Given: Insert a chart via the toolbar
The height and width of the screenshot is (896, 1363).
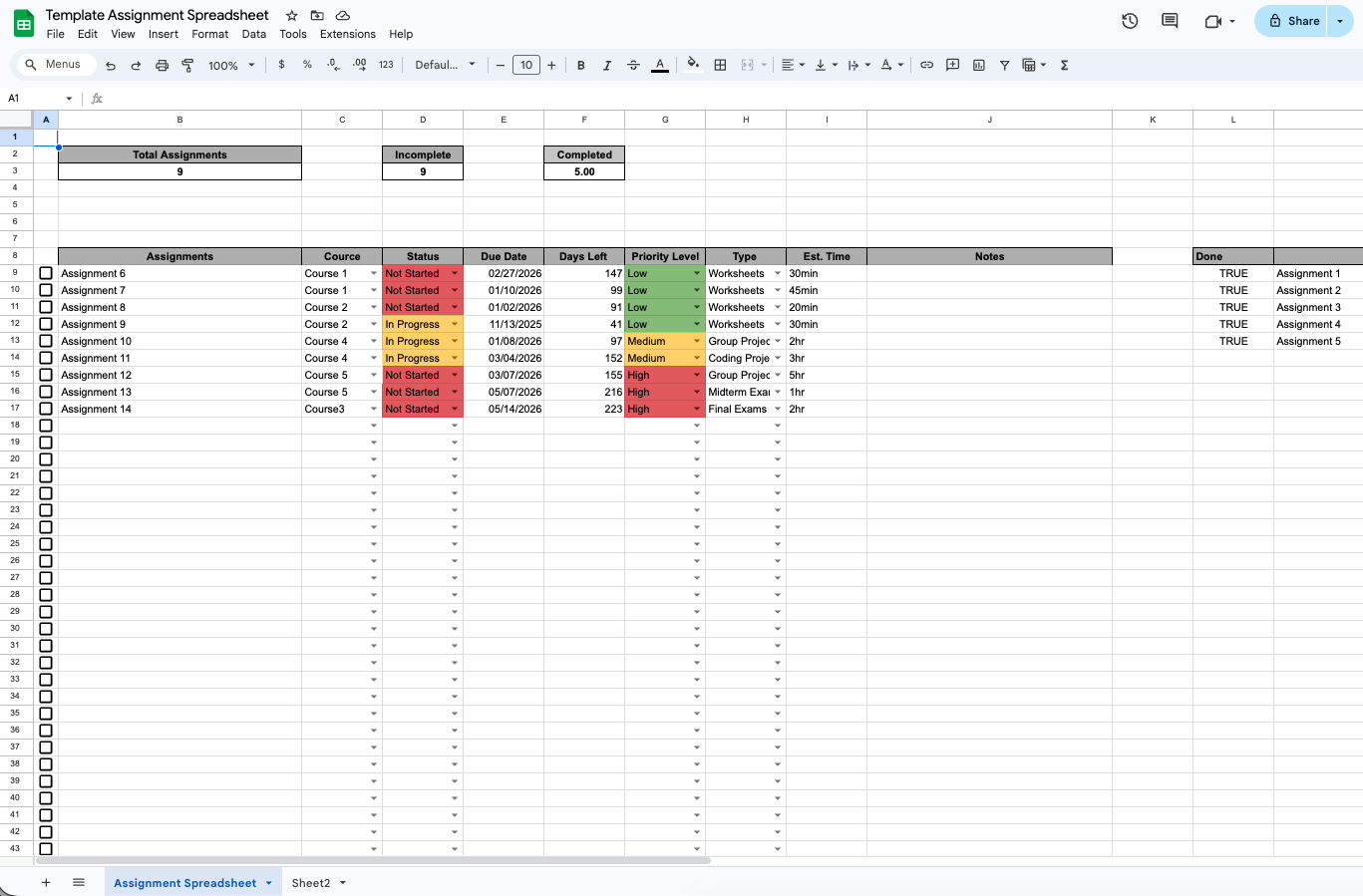Looking at the screenshot, I should (978, 64).
